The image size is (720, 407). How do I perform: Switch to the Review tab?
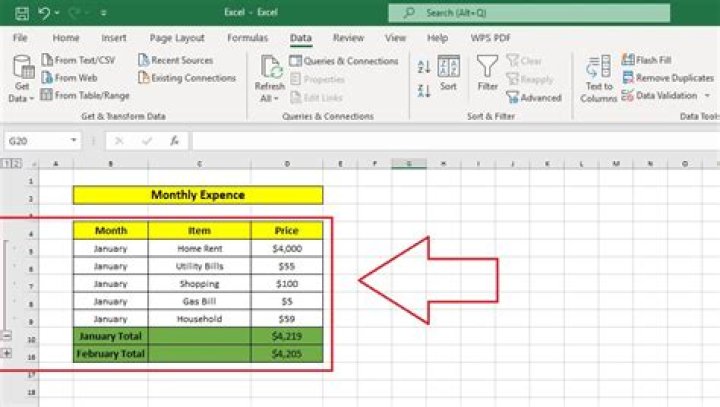(348, 38)
